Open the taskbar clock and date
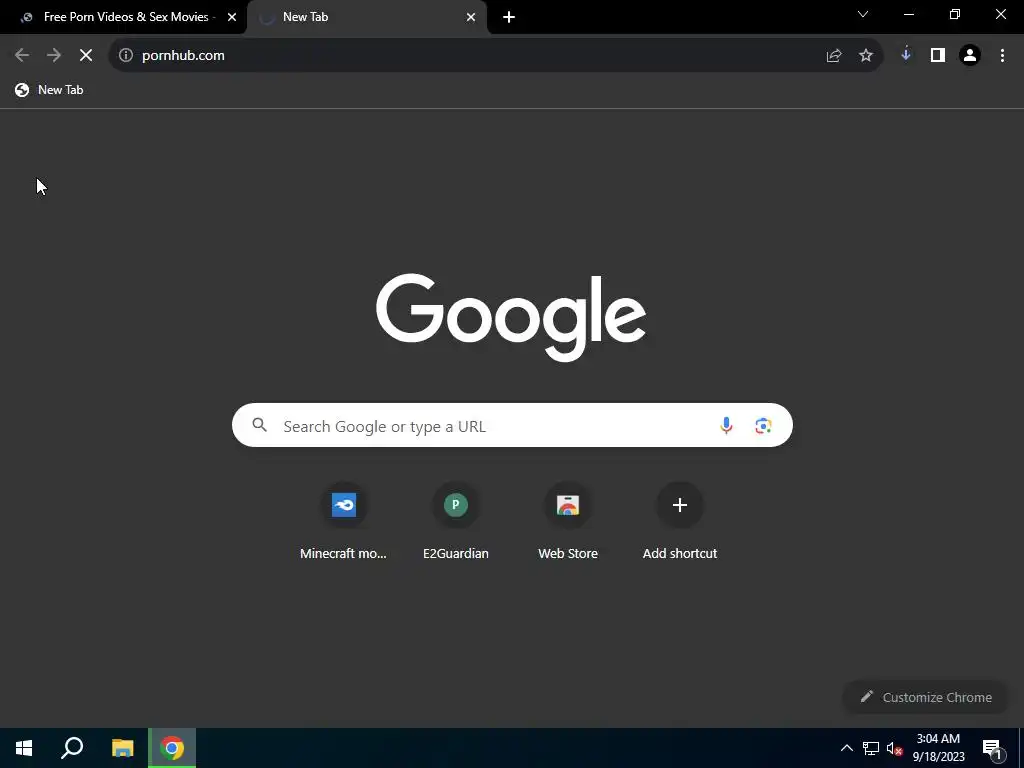1024x768 pixels. pyautogui.click(x=938, y=748)
